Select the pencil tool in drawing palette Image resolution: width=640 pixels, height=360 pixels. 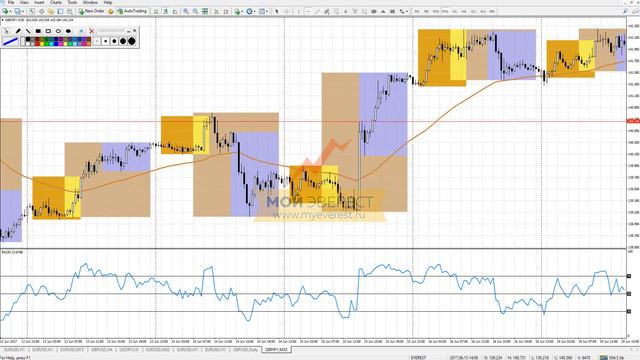(x=18, y=31)
